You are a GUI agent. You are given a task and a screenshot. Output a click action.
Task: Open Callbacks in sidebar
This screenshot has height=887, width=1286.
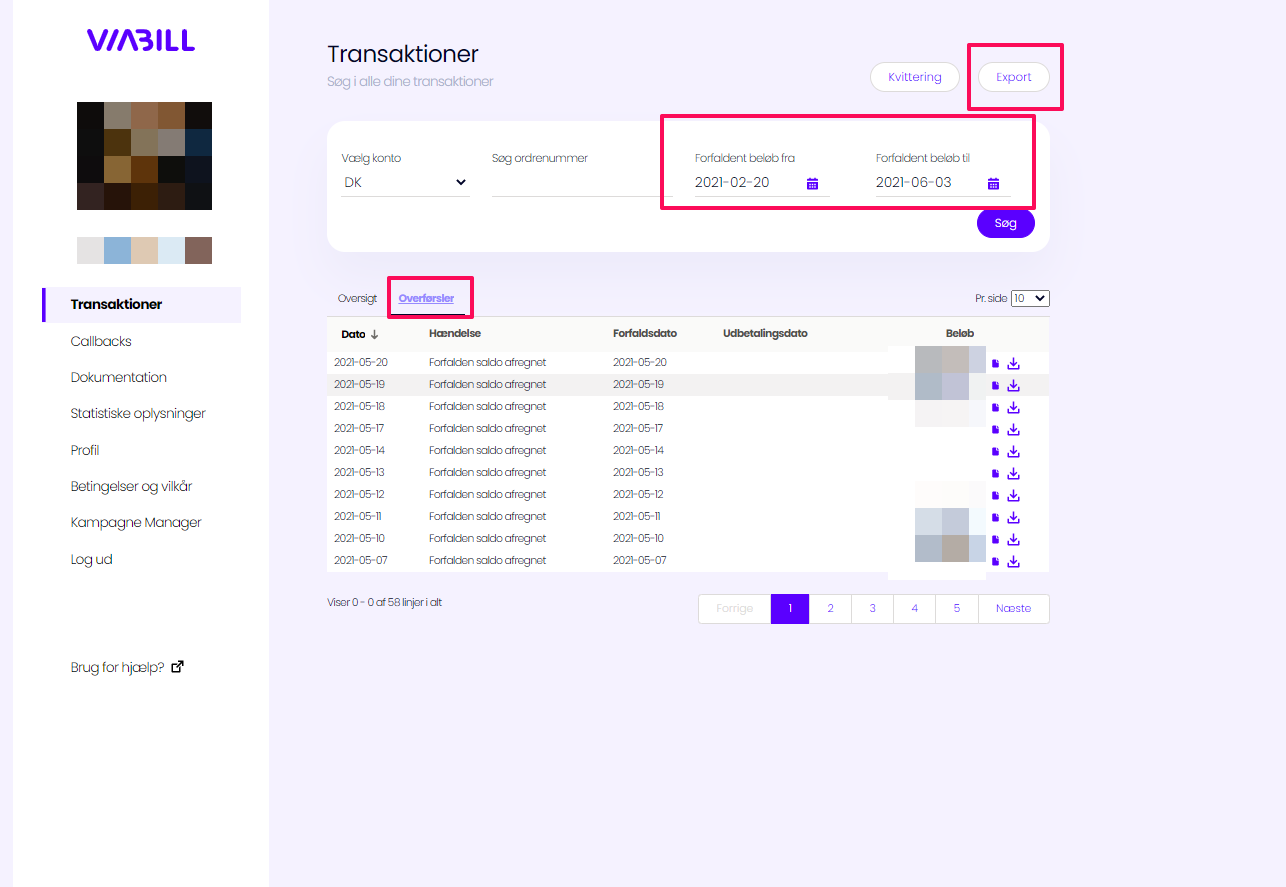coord(101,341)
